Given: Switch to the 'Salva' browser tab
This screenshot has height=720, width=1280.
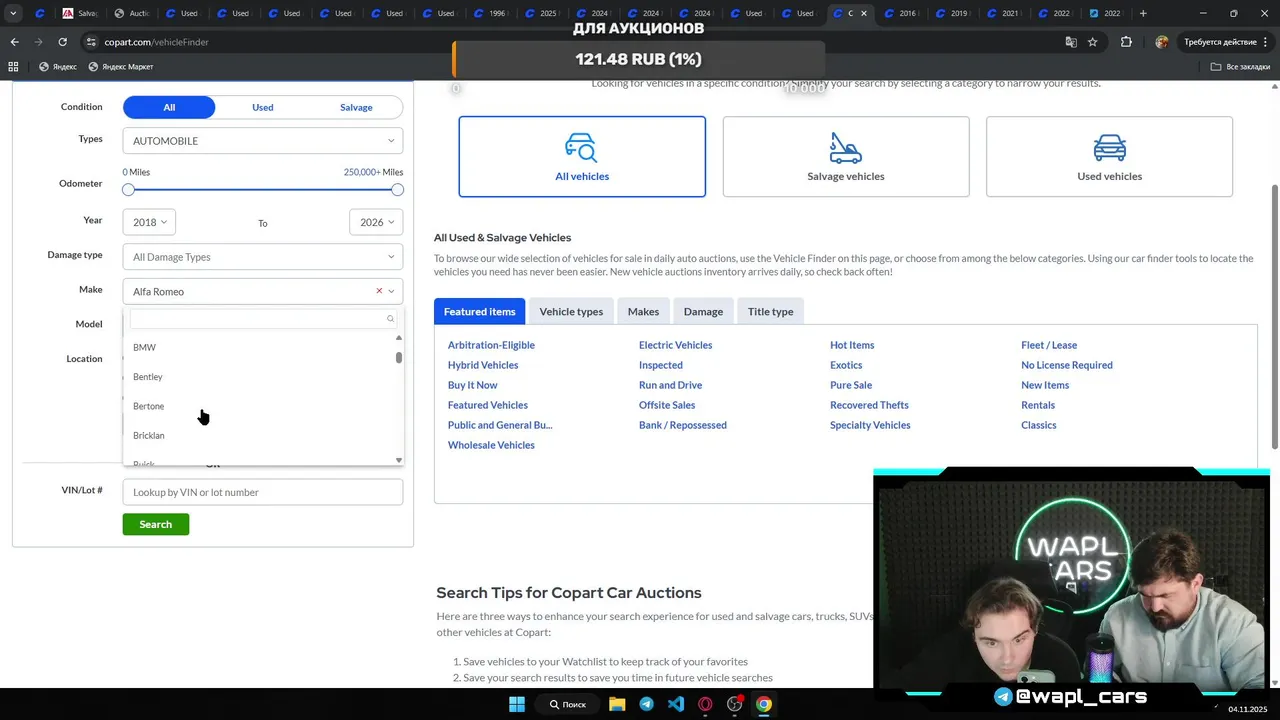Looking at the screenshot, I should tap(79, 13).
